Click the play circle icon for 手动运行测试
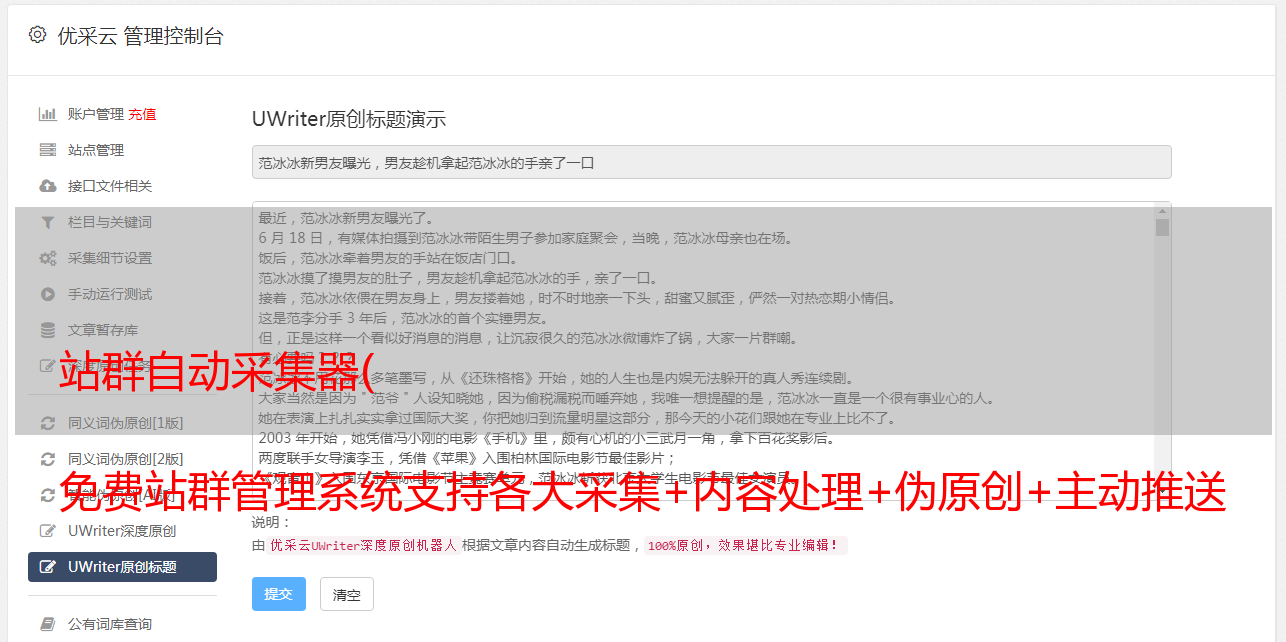 pyautogui.click(x=47, y=294)
